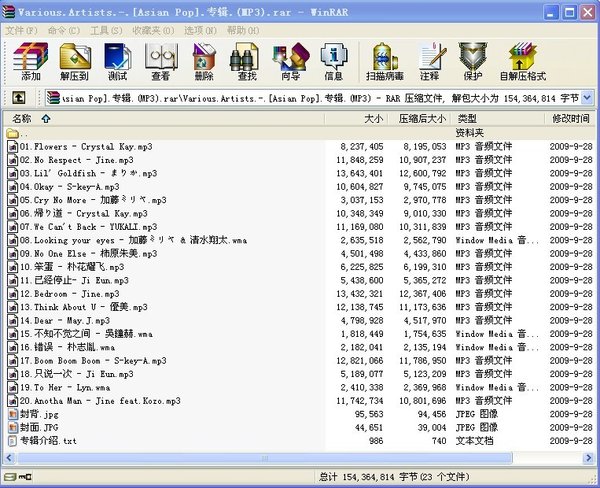
Task: Open the 选项(N) menu
Action: pos(201,30)
